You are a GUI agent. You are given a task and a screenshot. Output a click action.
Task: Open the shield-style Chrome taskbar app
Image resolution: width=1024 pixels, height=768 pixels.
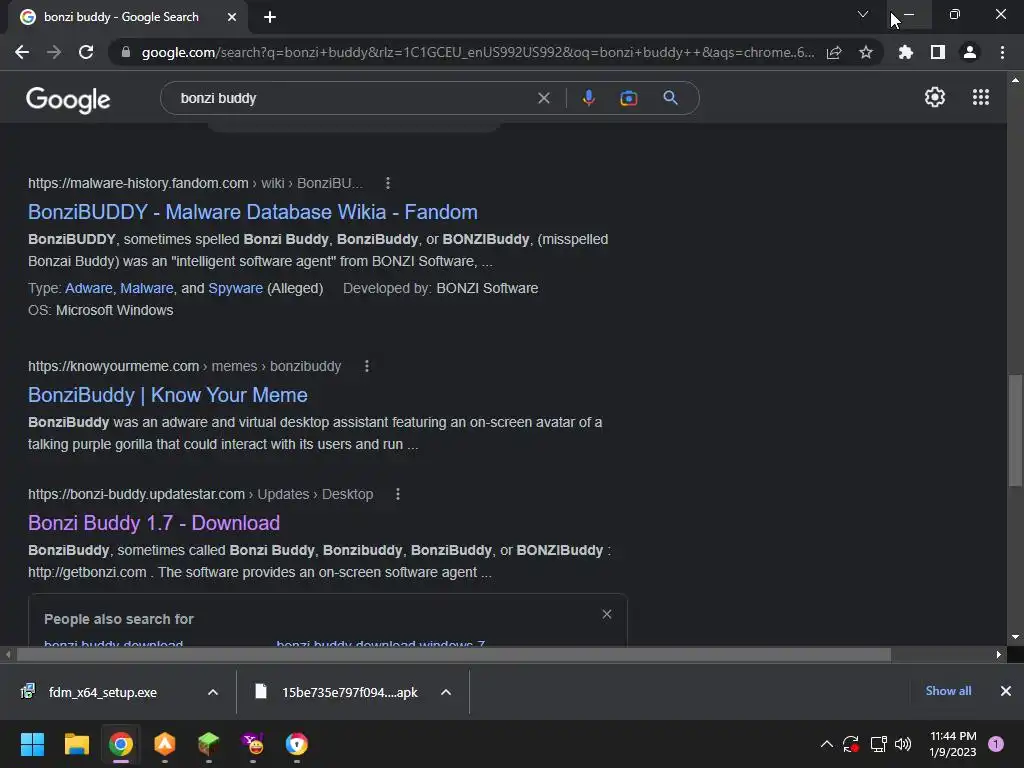click(296, 744)
